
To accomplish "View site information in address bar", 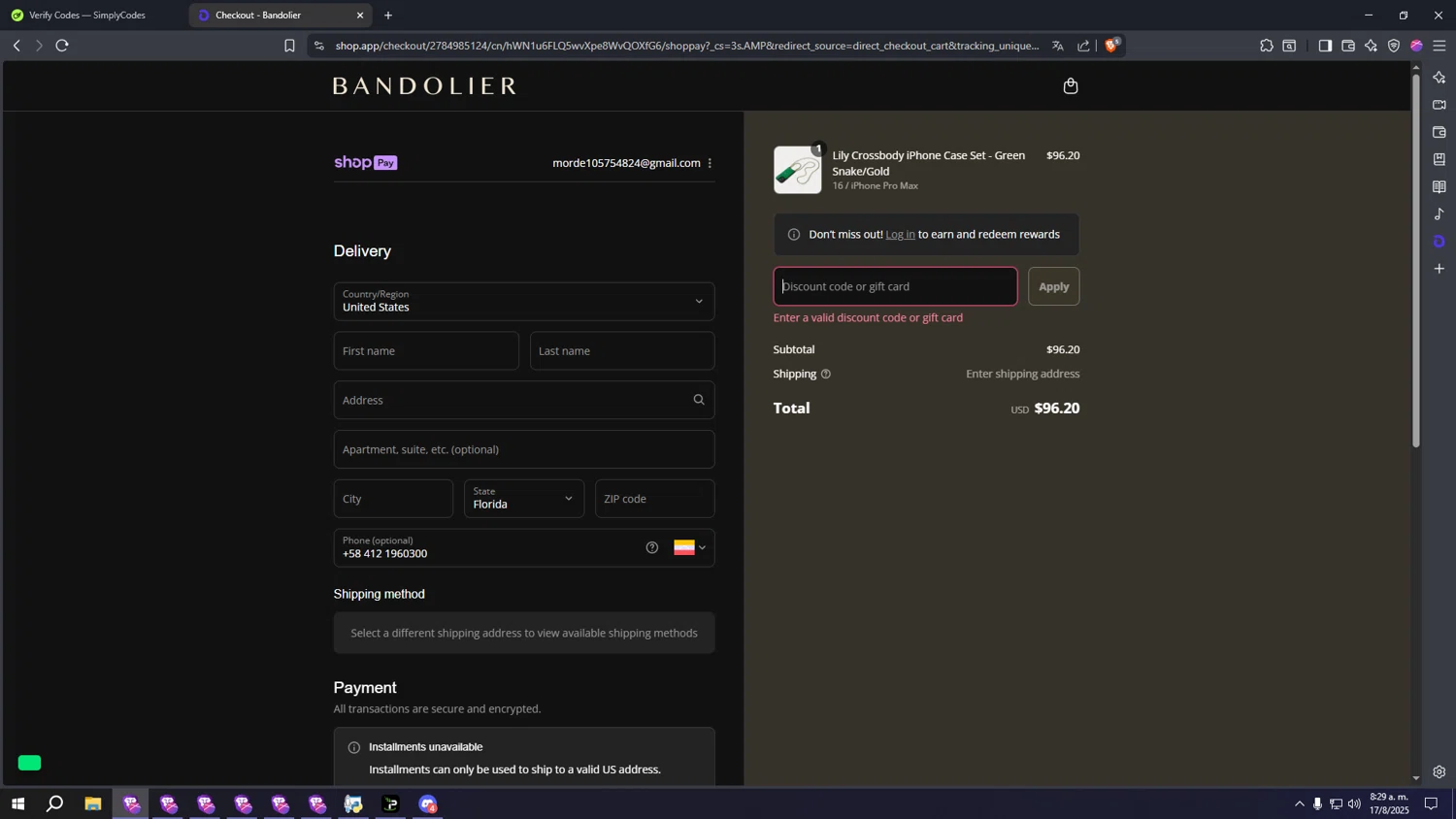I will (319, 46).
